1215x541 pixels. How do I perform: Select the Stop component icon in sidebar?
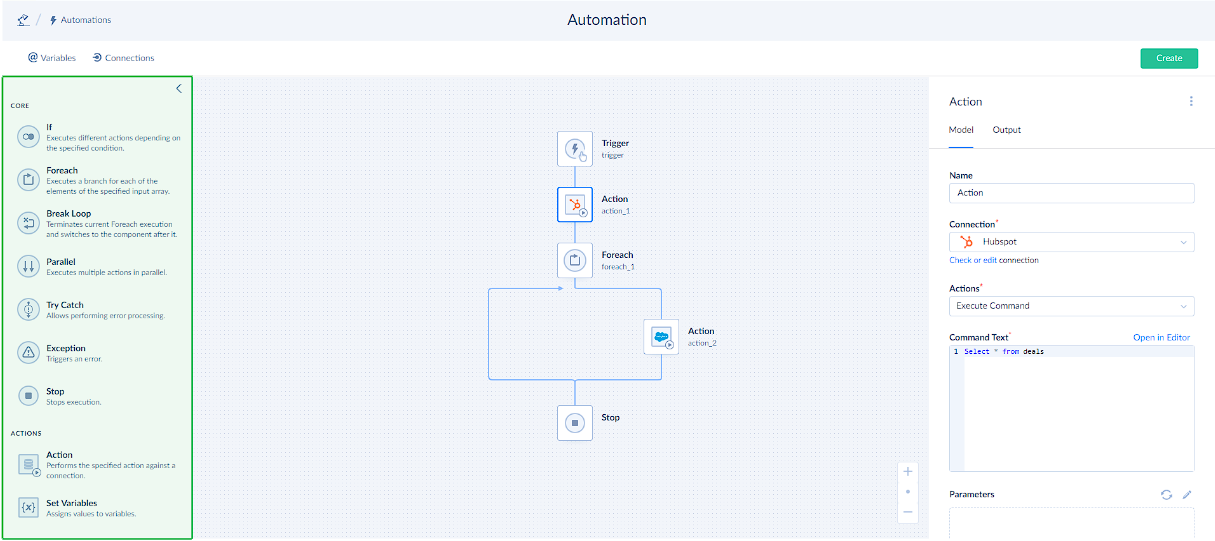click(x=29, y=396)
